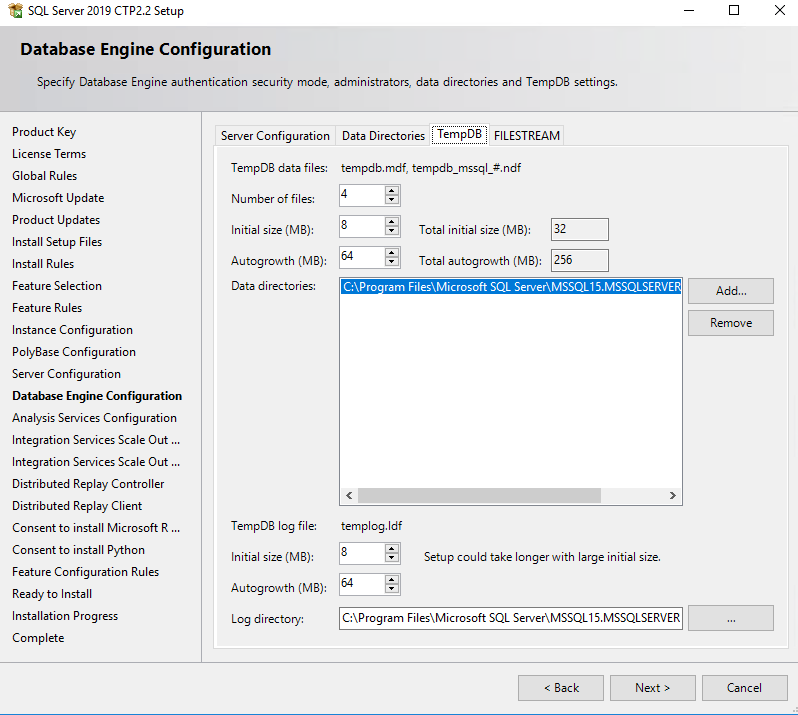The height and width of the screenshot is (715, 798).
Task: Select Feature Configuration Rules step
Action: pos(86,572)
